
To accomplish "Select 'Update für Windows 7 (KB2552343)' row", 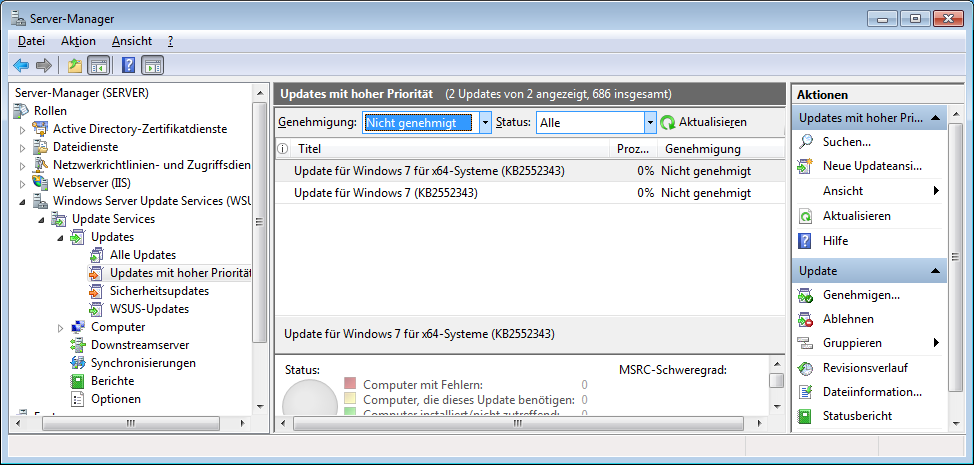I will click(x=530, y=193).
